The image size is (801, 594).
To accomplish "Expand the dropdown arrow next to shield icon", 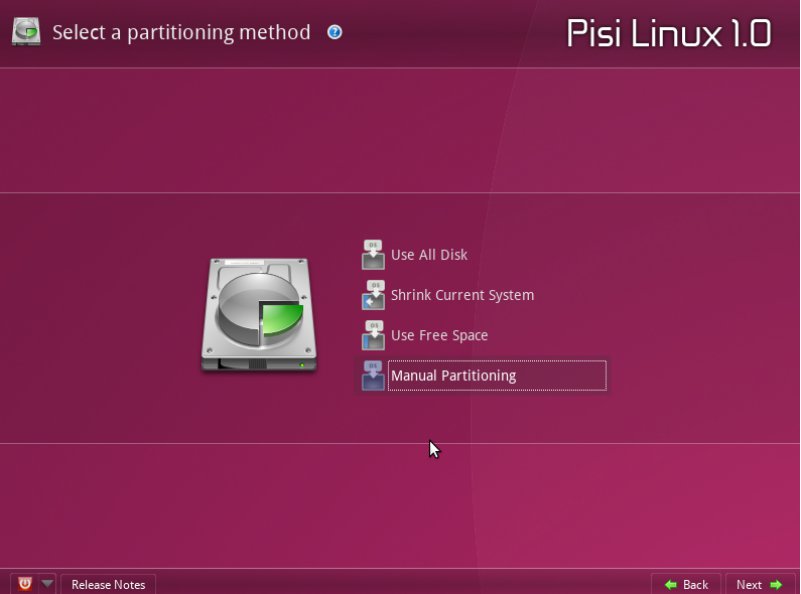I will (47, 584).
